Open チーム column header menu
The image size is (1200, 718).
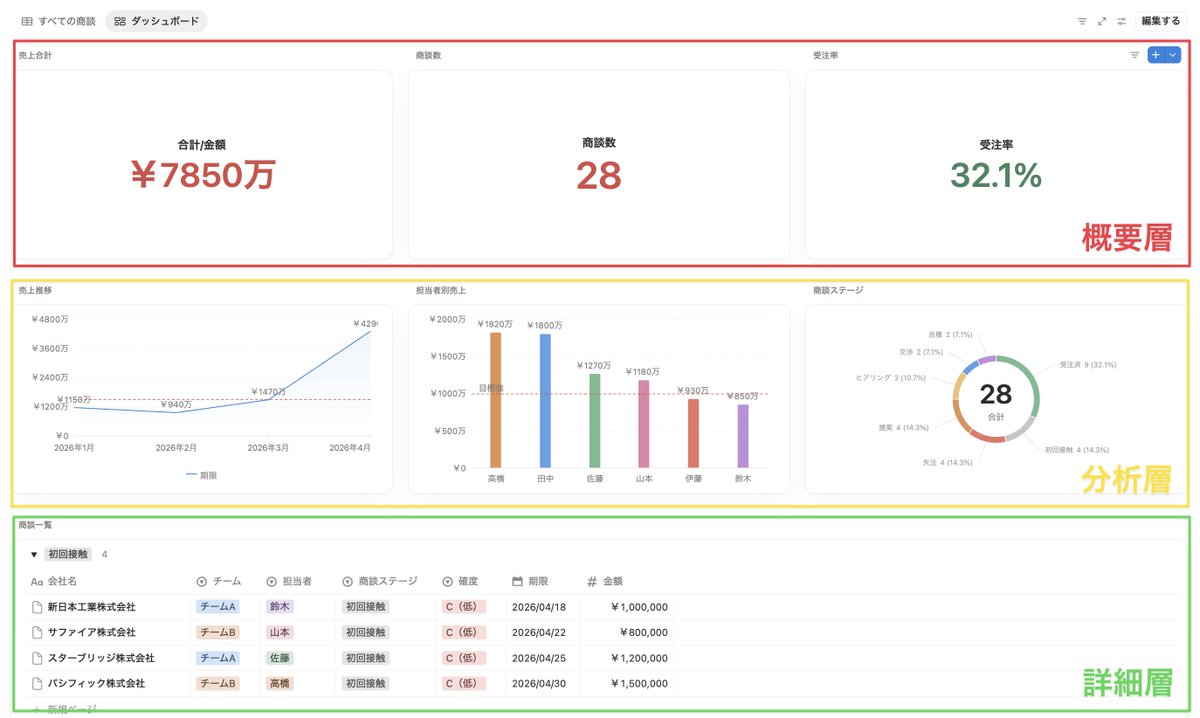click(x=218, y=581)
